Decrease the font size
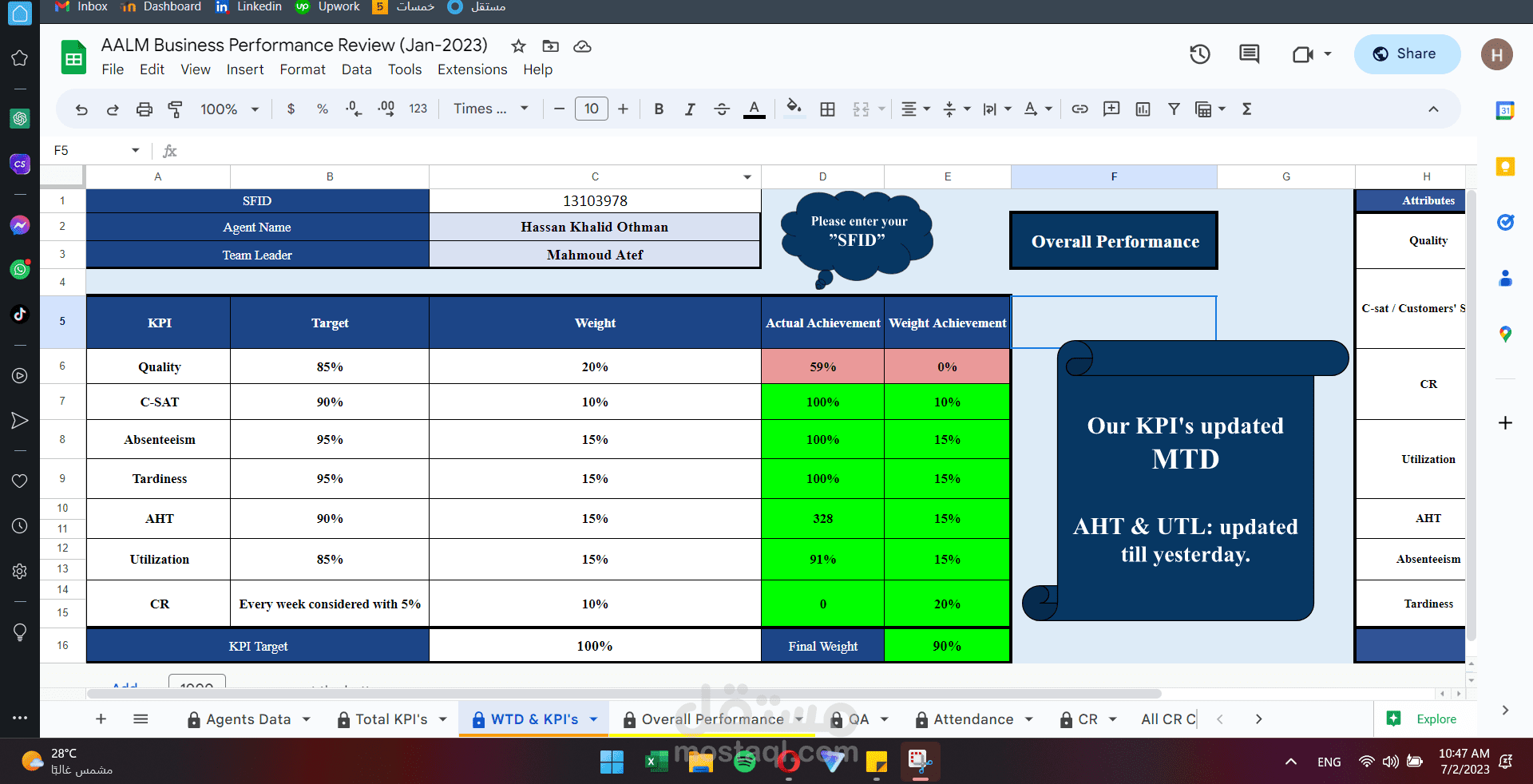The height and width of the screenshot is (784, 1533). coord(559,109)
